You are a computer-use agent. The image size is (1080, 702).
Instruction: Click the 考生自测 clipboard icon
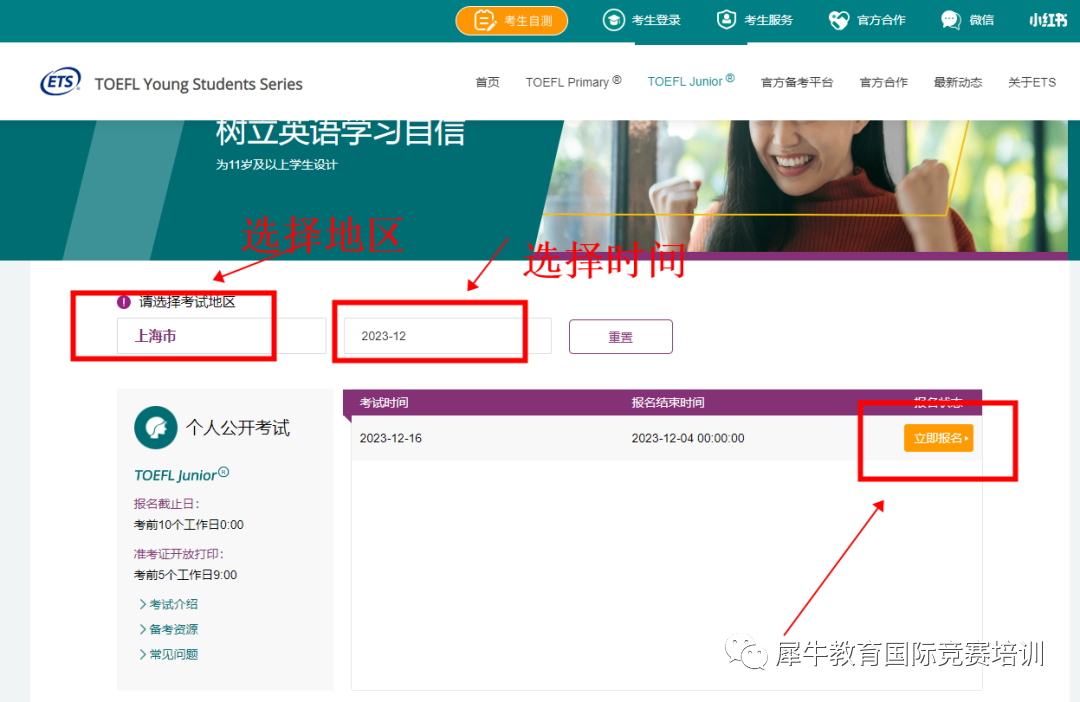click(x=485, y=21)
